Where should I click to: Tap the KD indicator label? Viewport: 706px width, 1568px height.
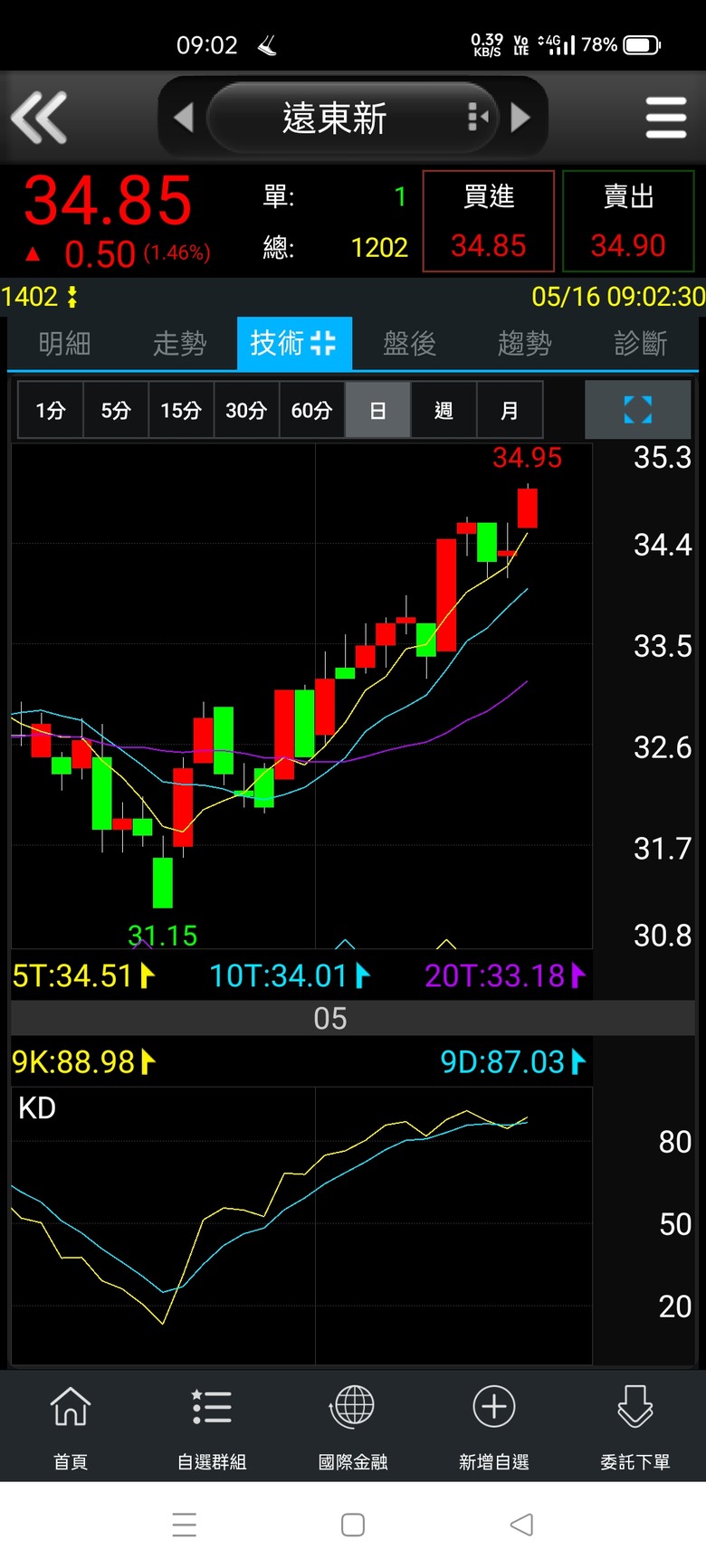pyautogui.click(x=37, y=1108)
